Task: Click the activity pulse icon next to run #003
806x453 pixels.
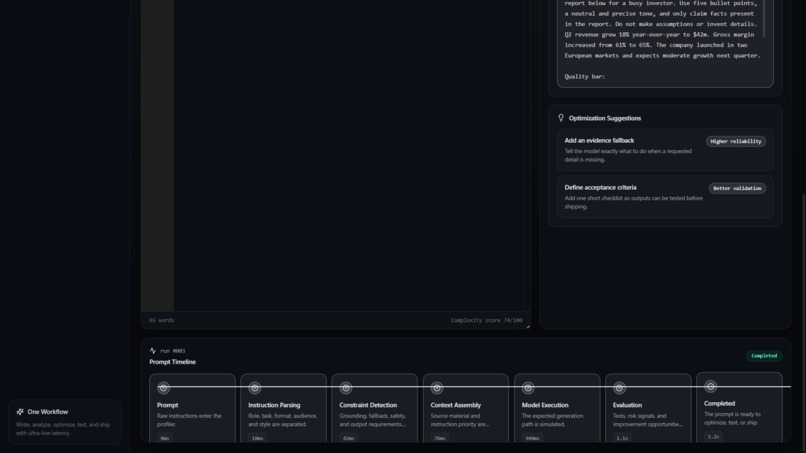Action: [x=153, y=351]
